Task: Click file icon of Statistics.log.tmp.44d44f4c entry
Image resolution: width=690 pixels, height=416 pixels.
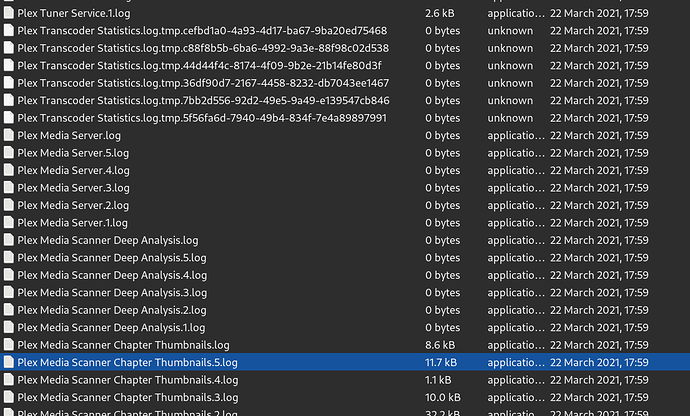Action: coord(8,65)
